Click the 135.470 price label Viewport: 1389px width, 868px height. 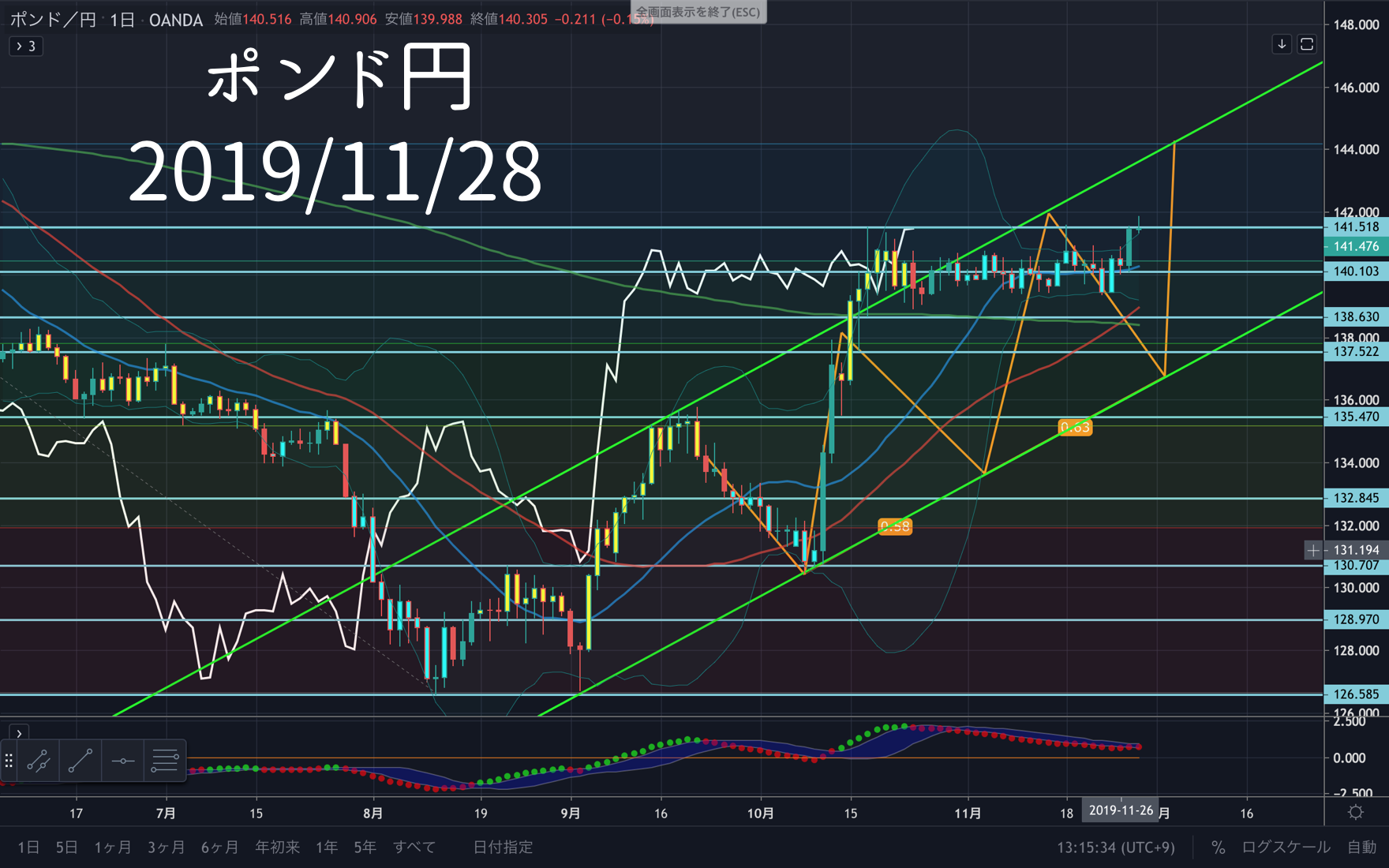(1357, 417)
